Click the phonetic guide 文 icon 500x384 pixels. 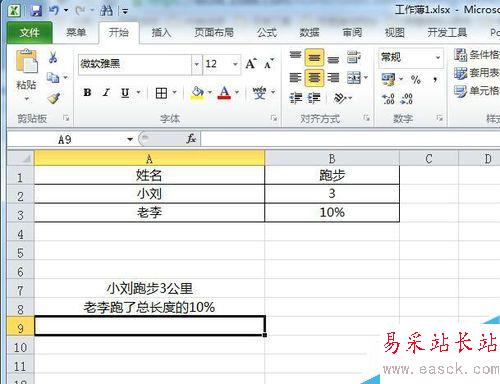click(x=259, y=92)
